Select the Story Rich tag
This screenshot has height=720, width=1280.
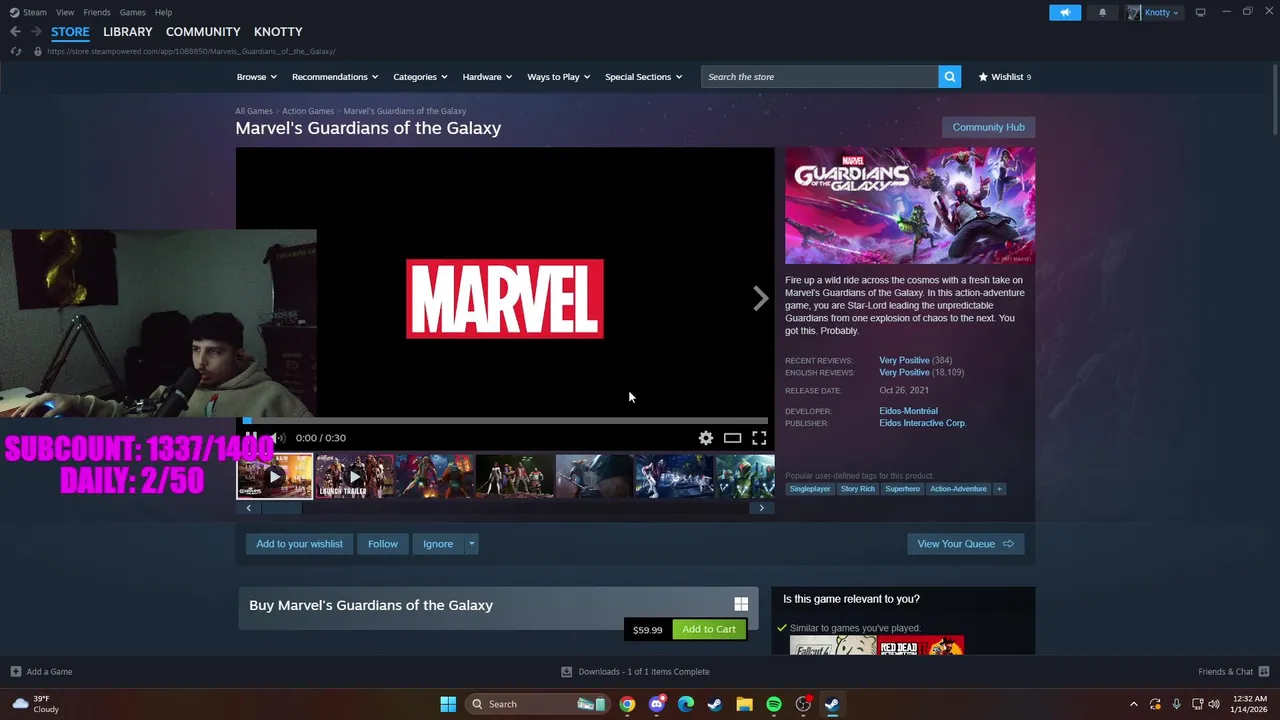click(x=857, y=489)
